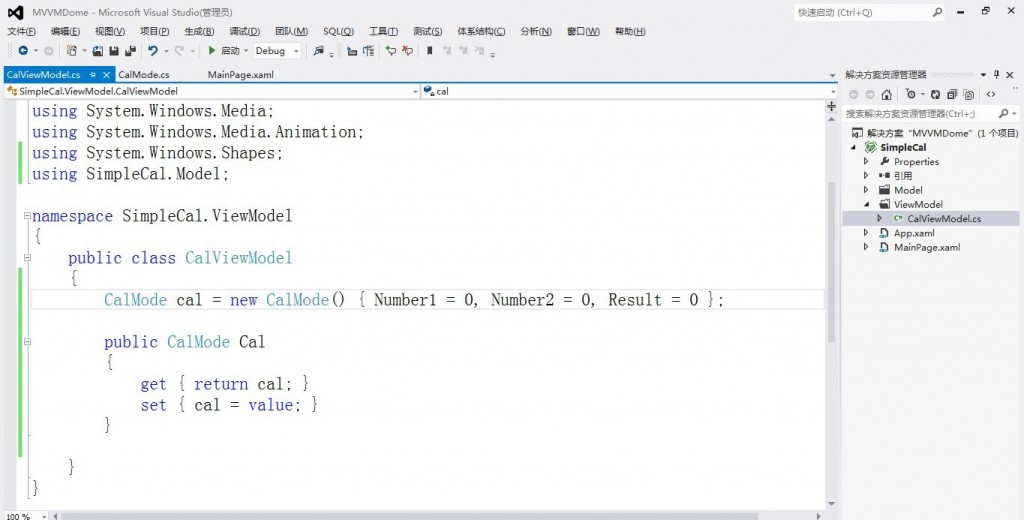Click the Uncomment Selection icon

point(408,50)
